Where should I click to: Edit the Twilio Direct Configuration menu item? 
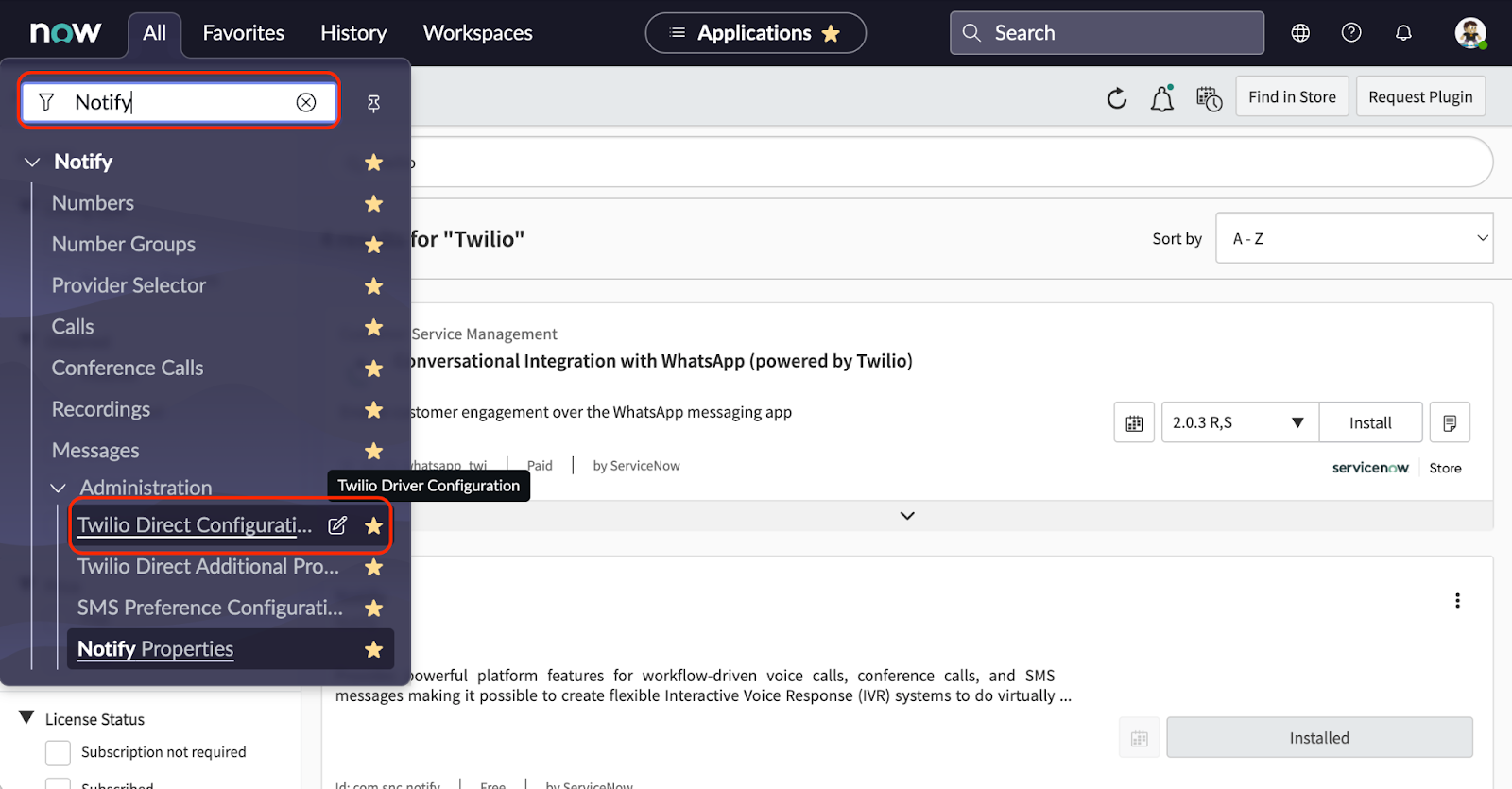tap(337, 525)
